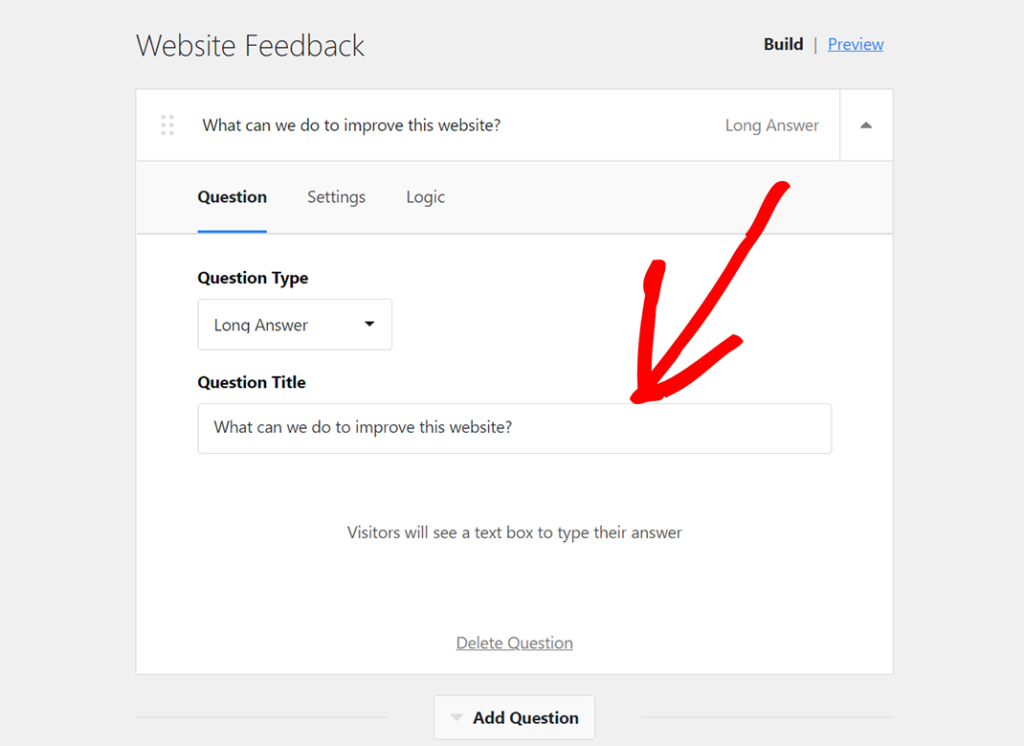This screenshot has width=1024, height=746.
Task: Click the Long Answer label in the header
Action: [x=772, y=125]
